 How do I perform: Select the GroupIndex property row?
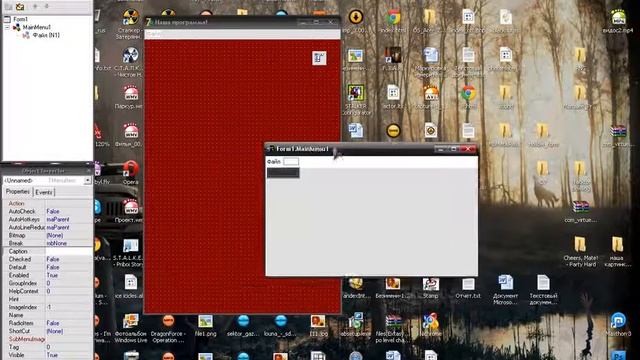48,283
